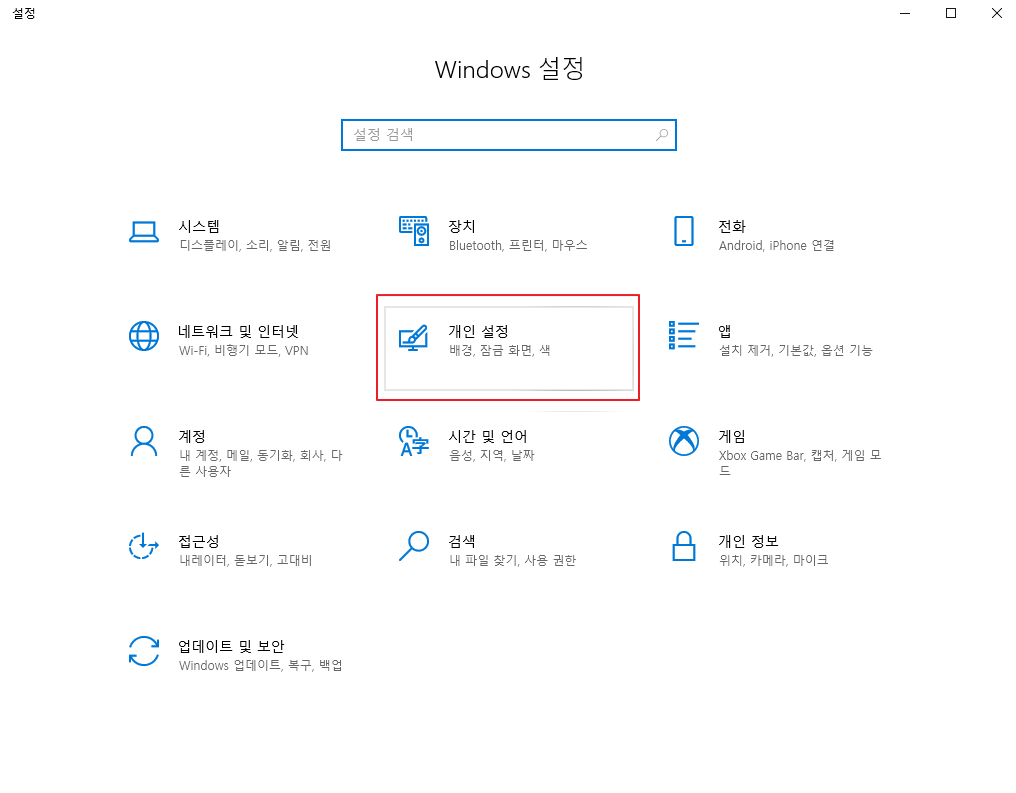Viewport: 1016px width, 793px height.
Task: Click the 게임 title text
Action: [732, 436]
